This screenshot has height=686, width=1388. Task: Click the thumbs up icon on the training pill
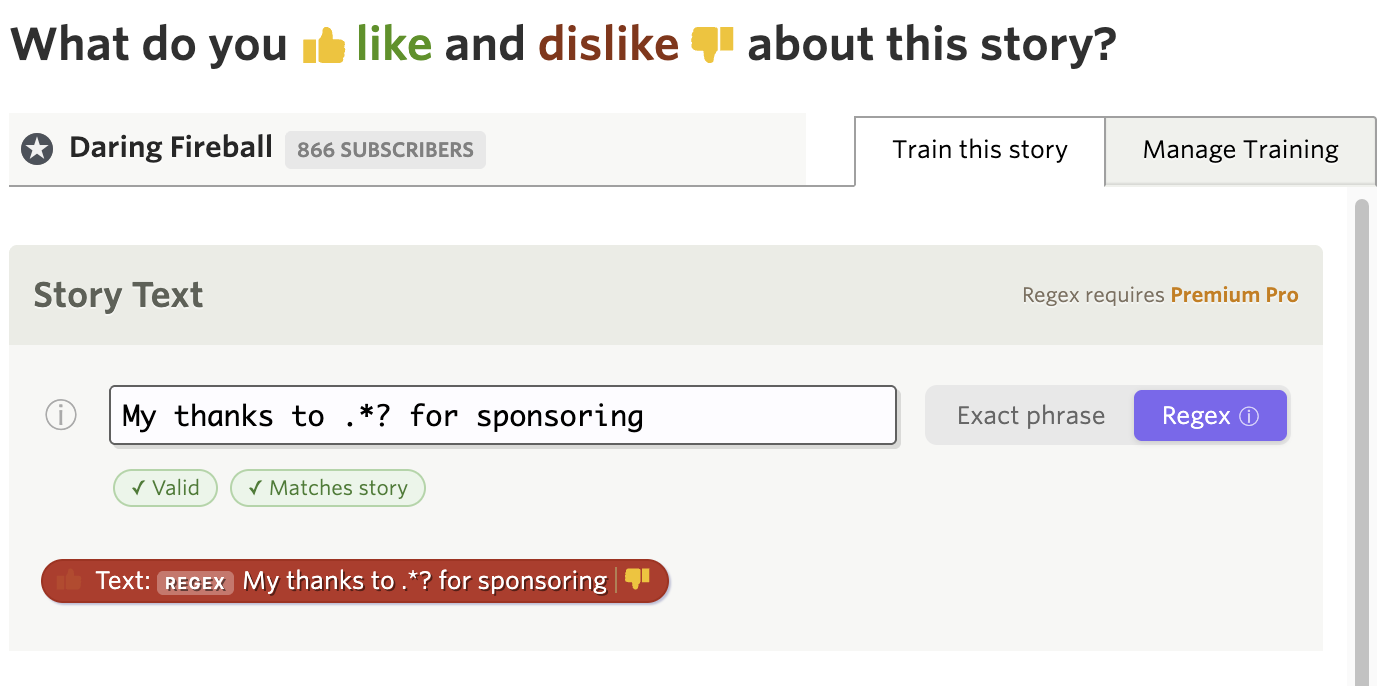(68, 579)
